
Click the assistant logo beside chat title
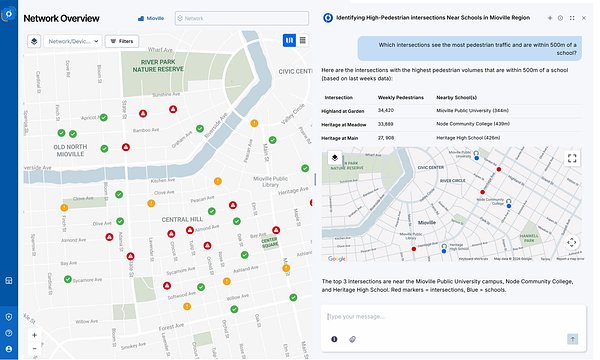328,18
